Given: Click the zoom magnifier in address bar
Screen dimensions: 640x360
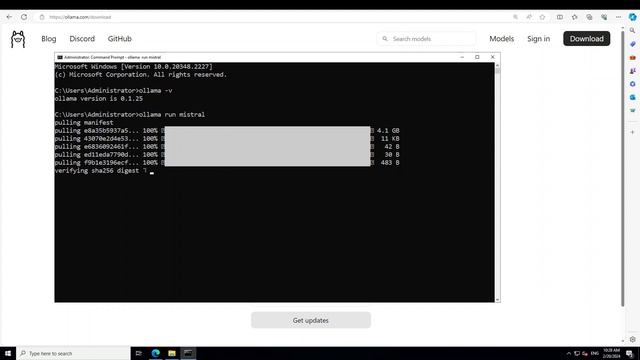Looking at the screenshot, I should (516, 17).
